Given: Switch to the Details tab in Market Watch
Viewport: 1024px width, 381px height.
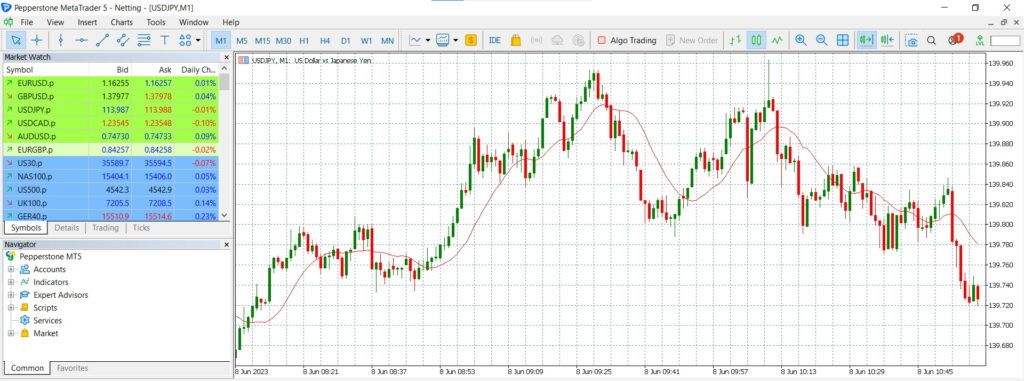Looking at the screenshot, I should [x=67, y=228].
